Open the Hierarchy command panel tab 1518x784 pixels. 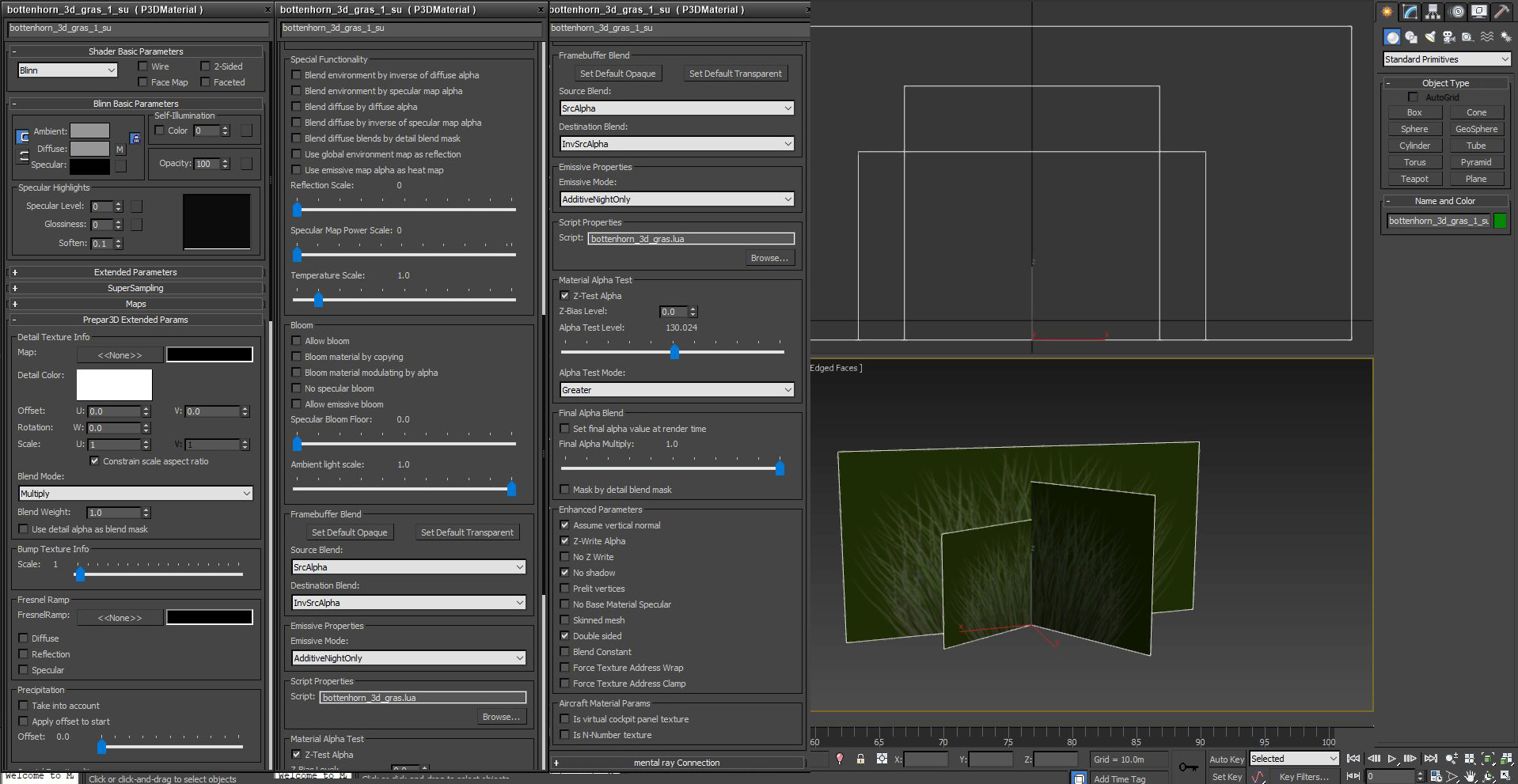[x=1433, y=12]
